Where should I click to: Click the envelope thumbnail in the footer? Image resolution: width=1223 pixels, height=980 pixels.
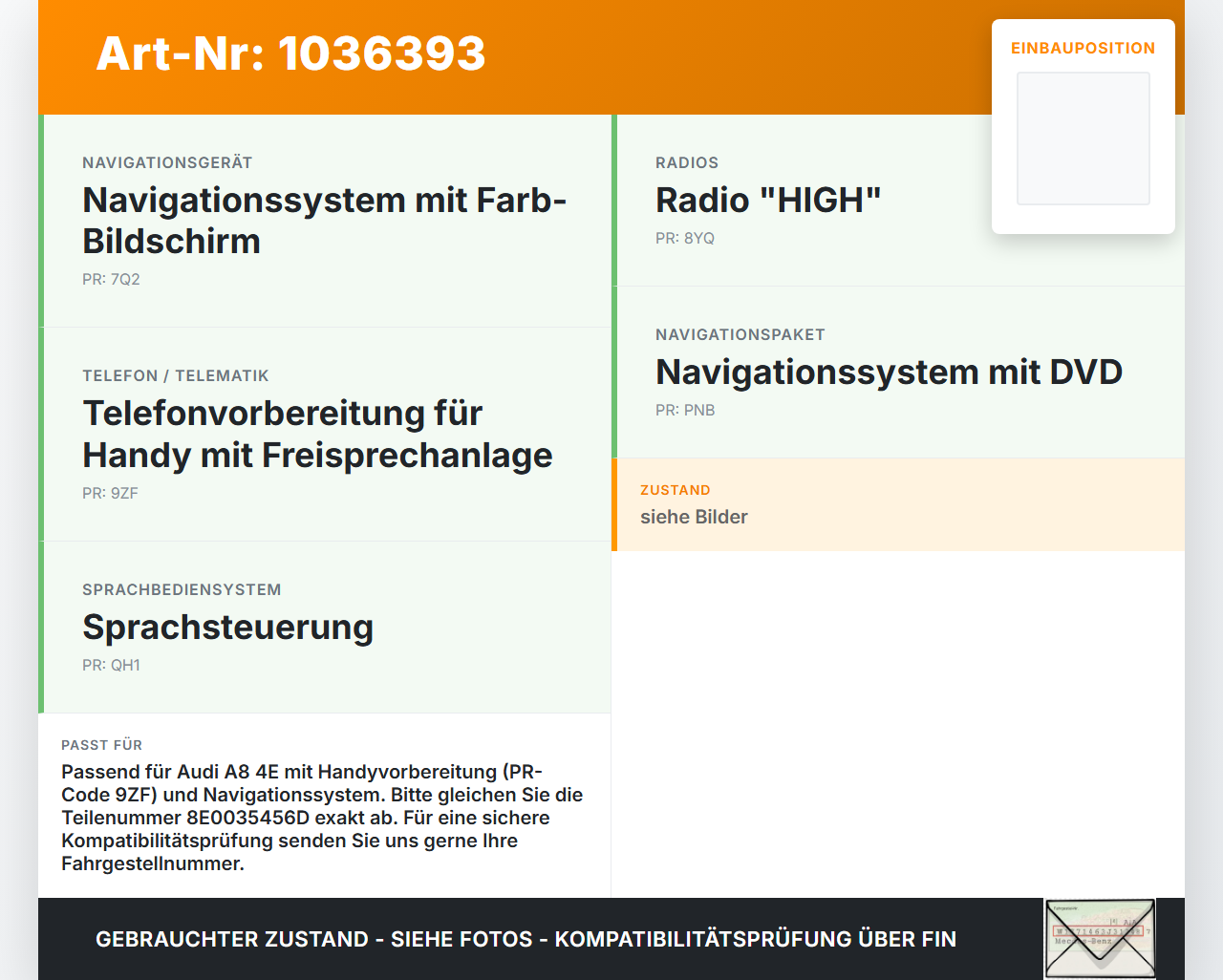click(x=1100, y=939)
